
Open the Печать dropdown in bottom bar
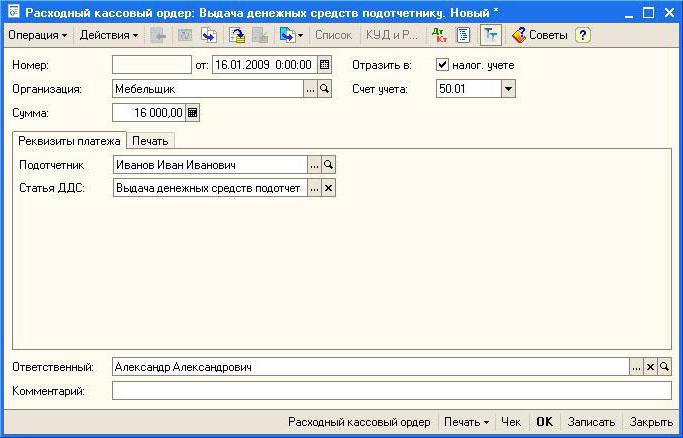click(x=467, y=422)
